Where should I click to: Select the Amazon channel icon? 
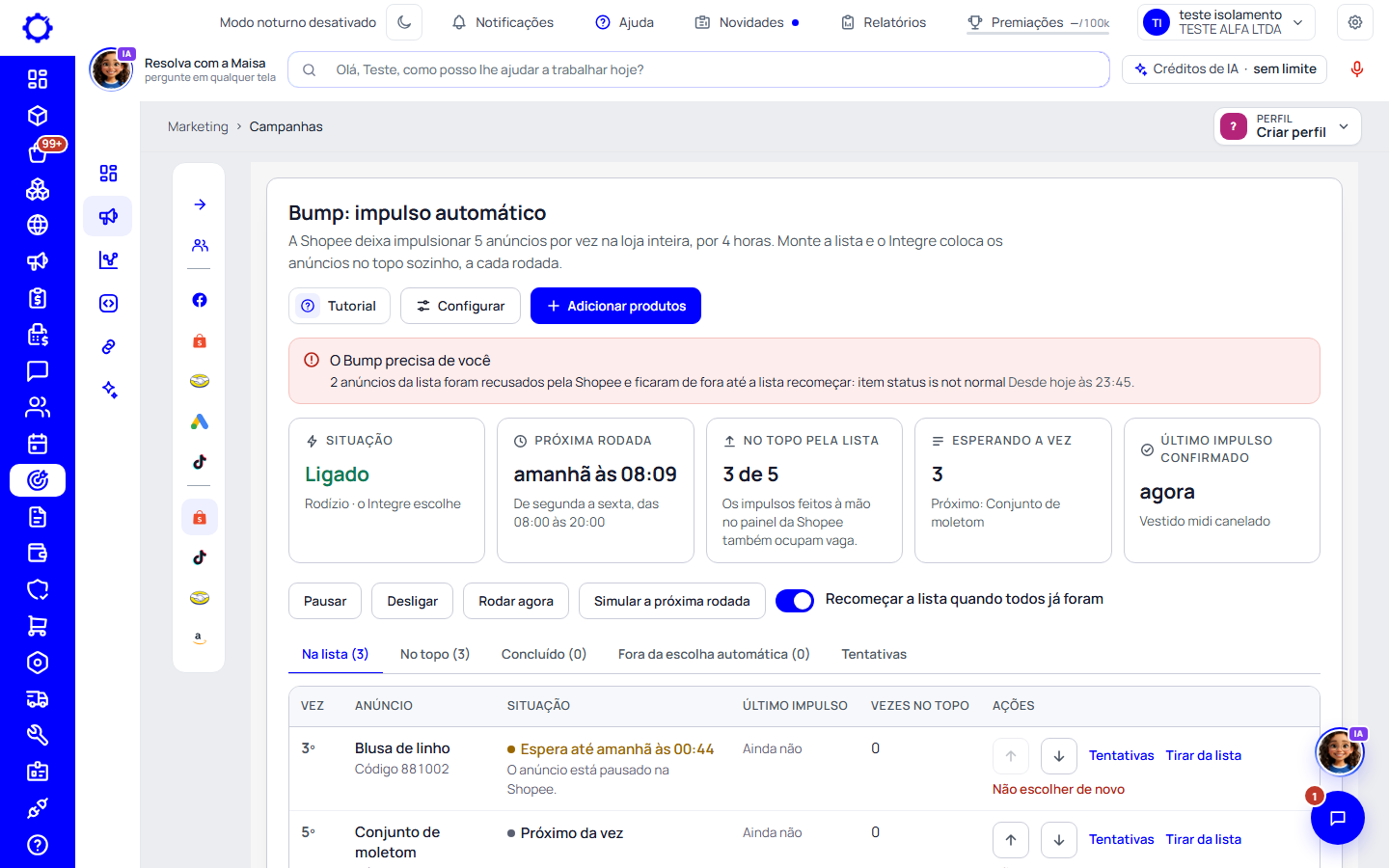[200, 637]
